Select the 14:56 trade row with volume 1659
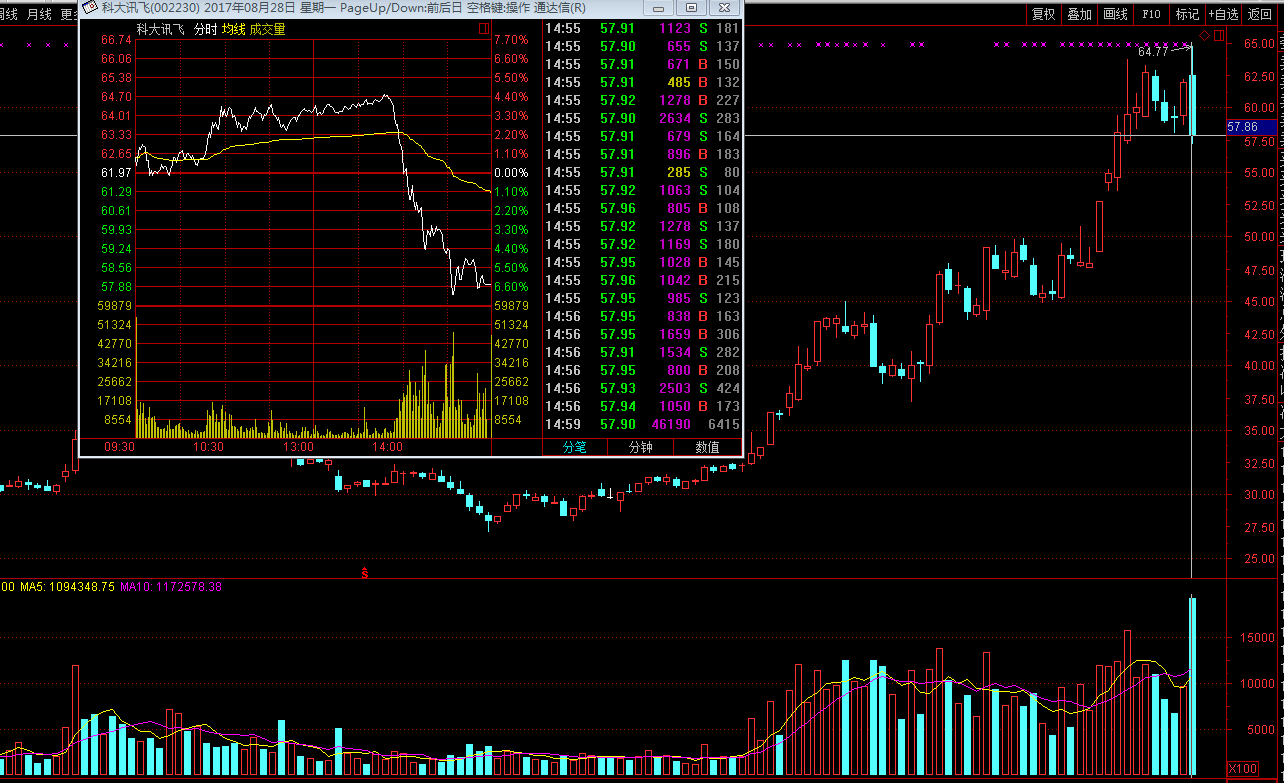 click(642, 334)
